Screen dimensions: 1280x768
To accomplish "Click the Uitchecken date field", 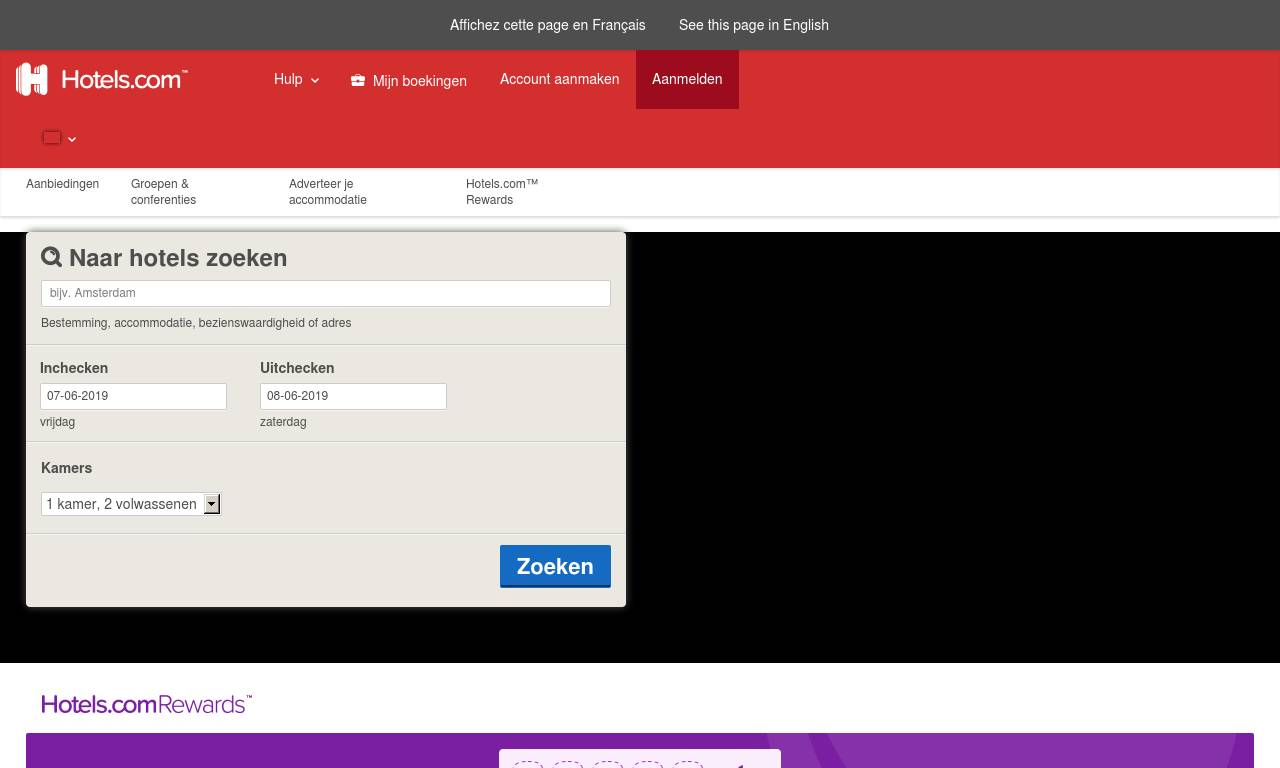I will click(353, 396).
